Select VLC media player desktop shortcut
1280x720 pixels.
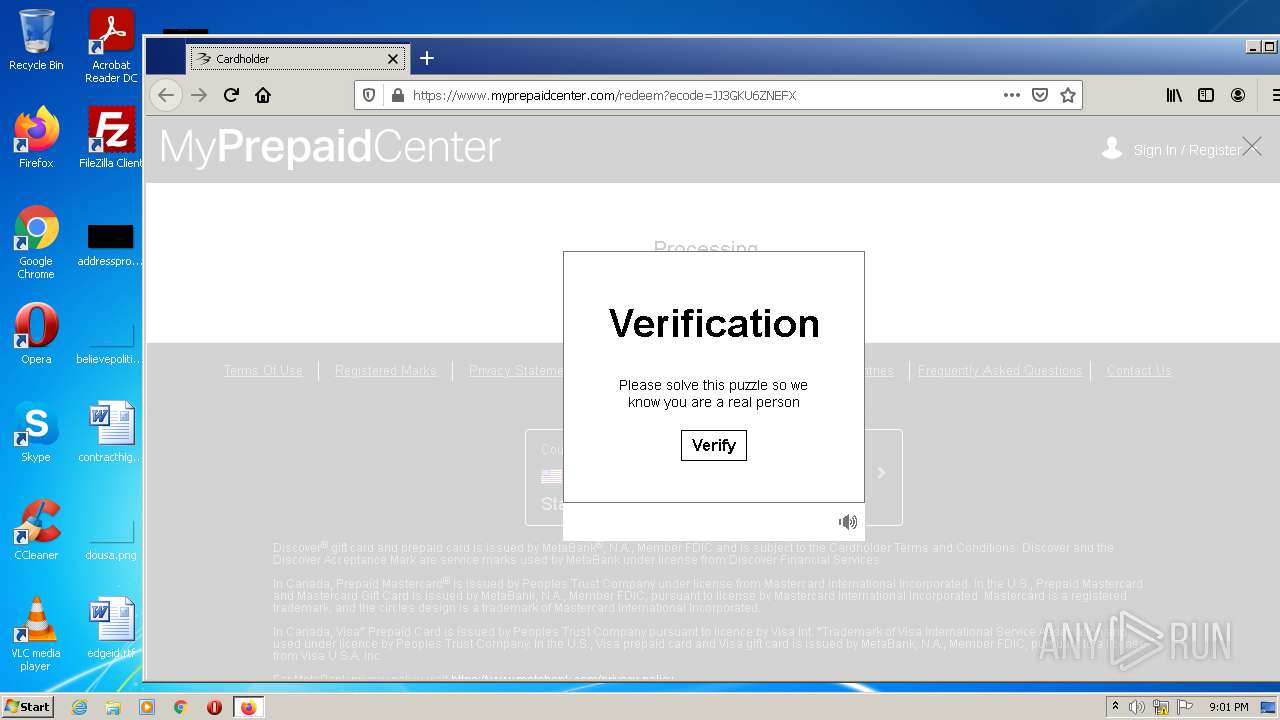click(x=36, y=634)
